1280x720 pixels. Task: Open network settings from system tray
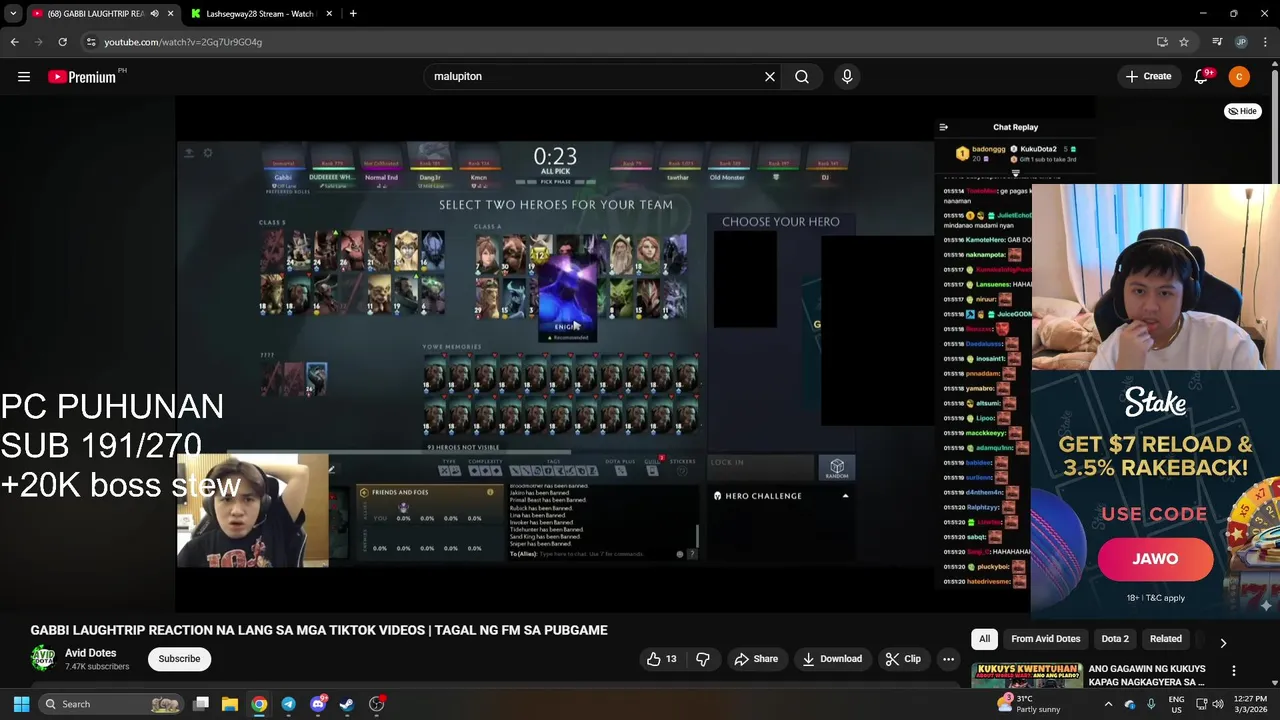click(x=1201, y=704)
